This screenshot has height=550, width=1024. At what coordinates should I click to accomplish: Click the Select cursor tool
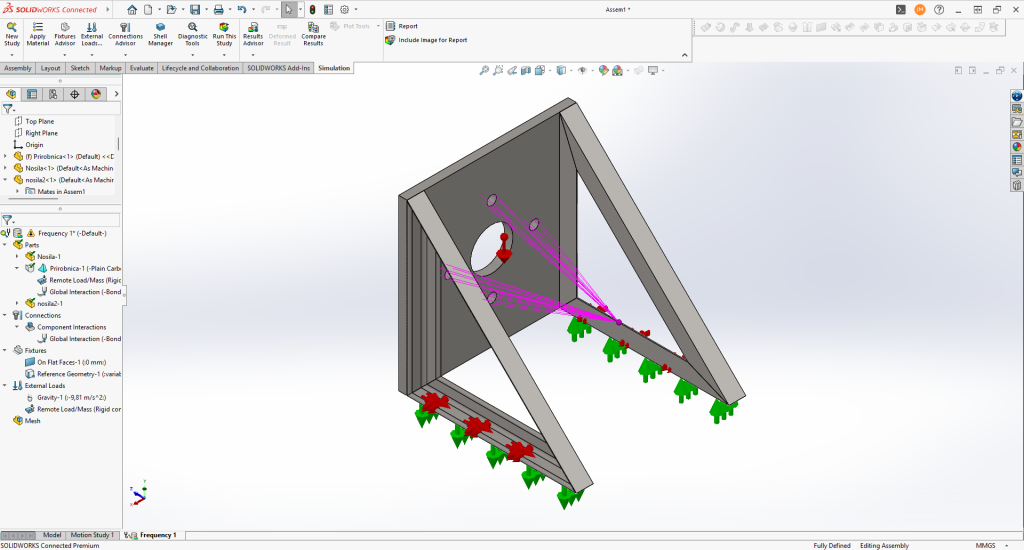tap(289, 10)
